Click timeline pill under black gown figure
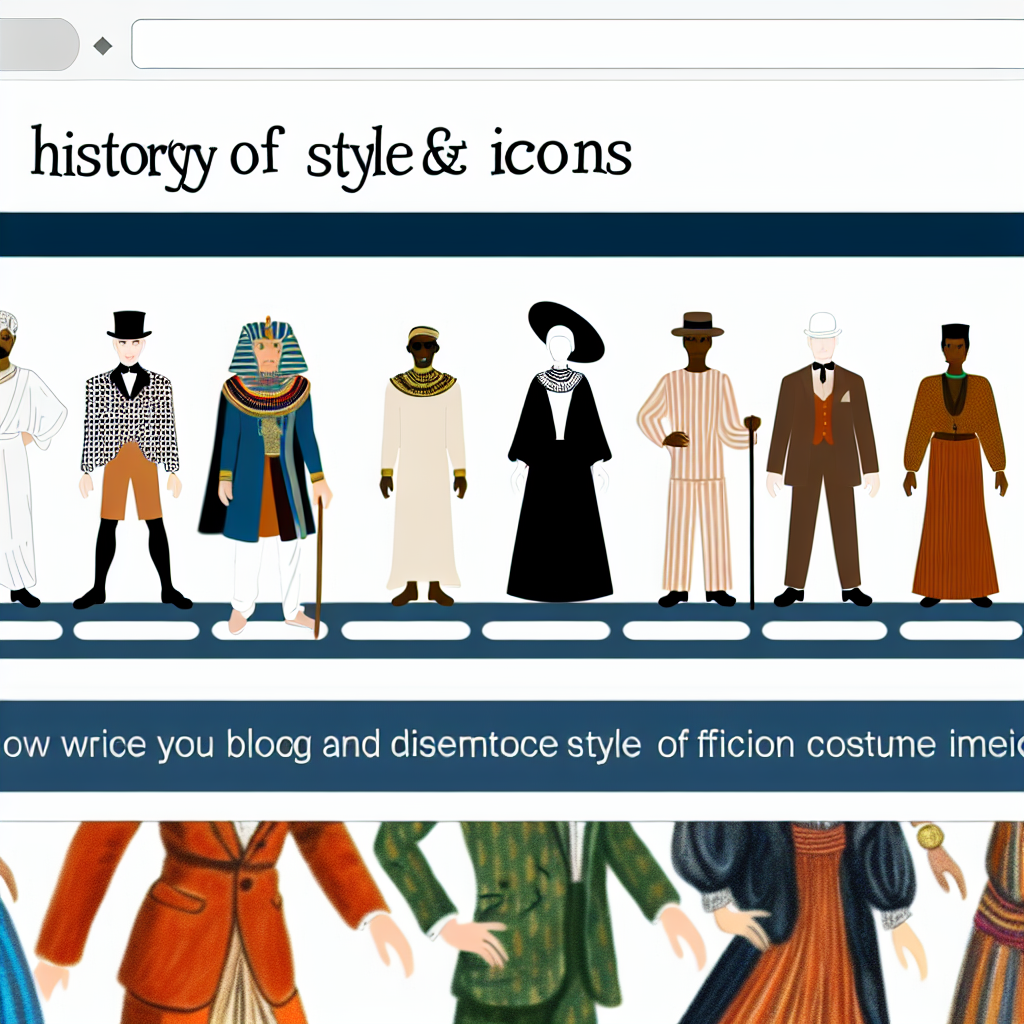This screenshot has height=1024, width=1024. pos(546,630)
